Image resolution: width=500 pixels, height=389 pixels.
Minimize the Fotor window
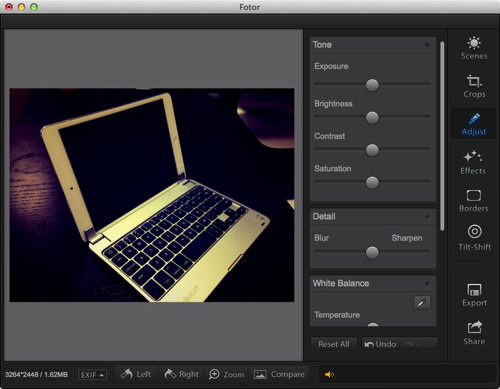click(21, 7)
